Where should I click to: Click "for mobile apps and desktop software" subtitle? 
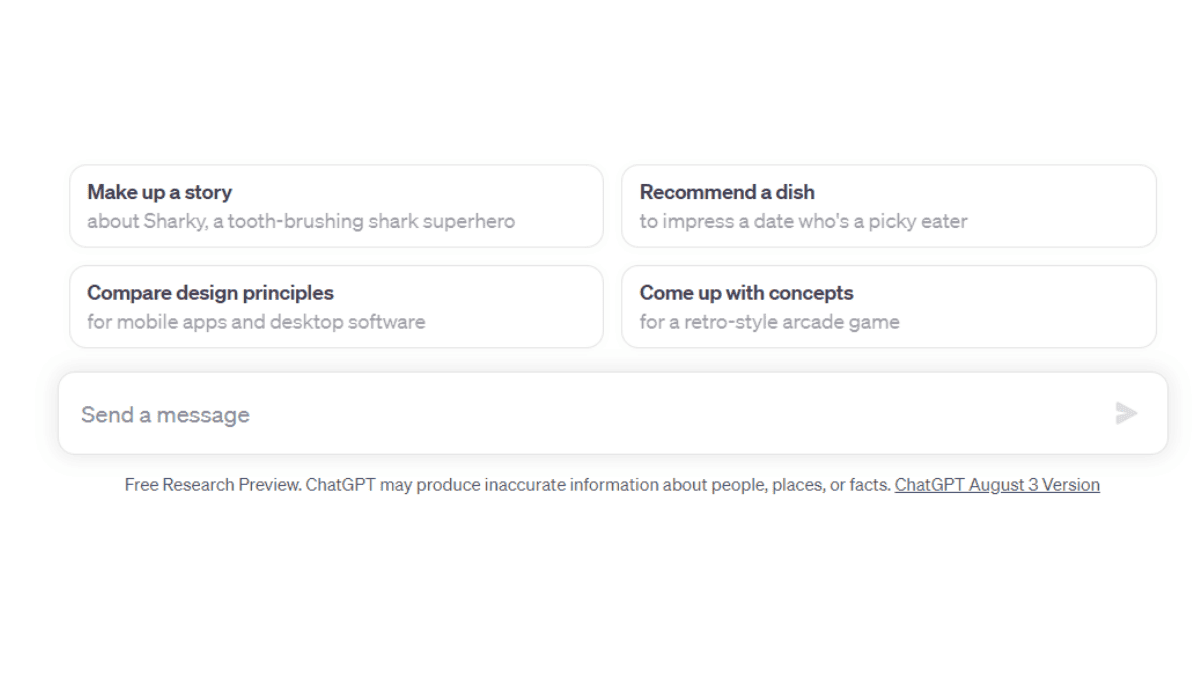coord(256,322)
